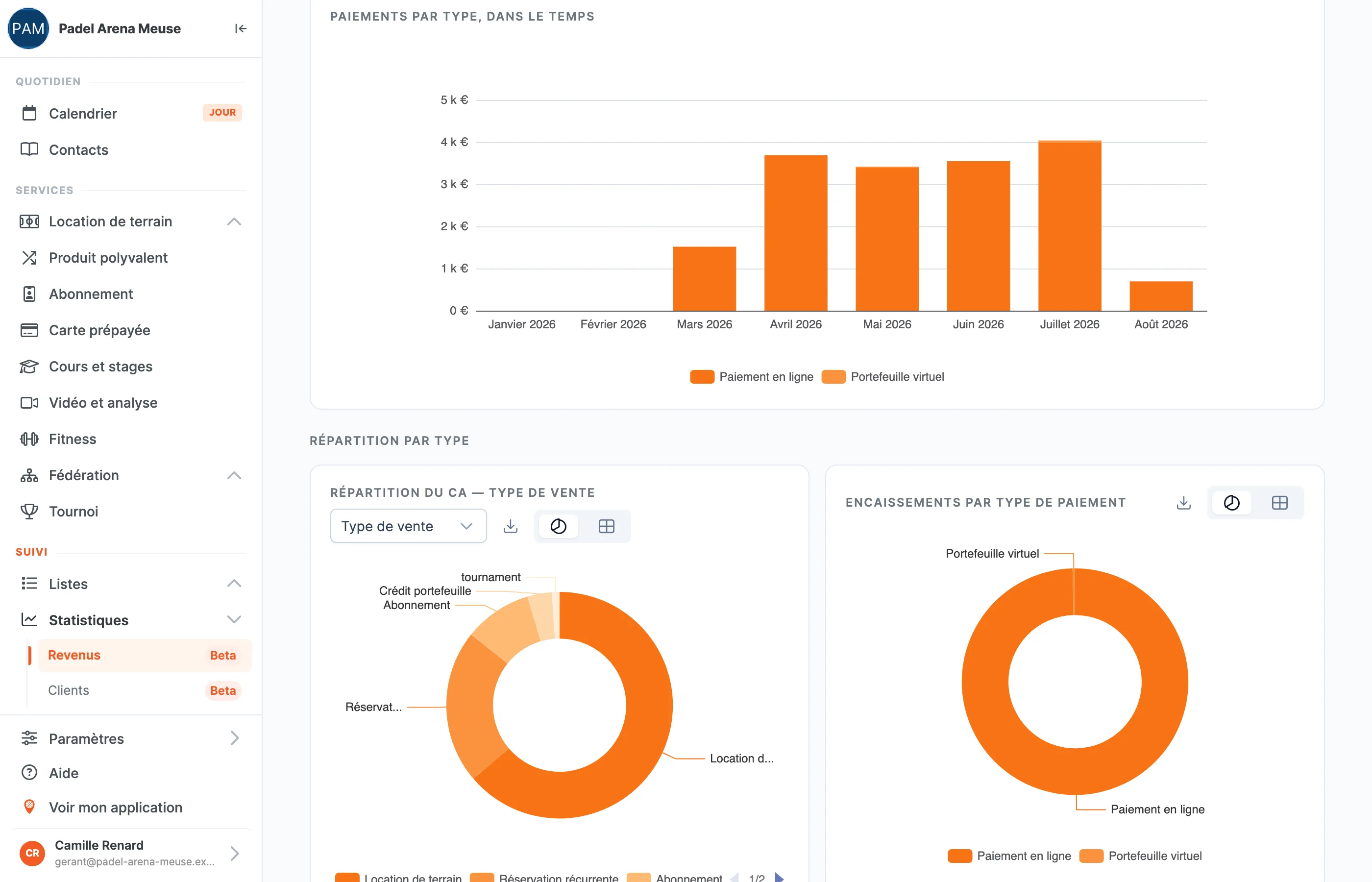The height and width of the screenshot is (882, 1372).
Task: Open the Clients statistics page
Action: pos(144,690)
